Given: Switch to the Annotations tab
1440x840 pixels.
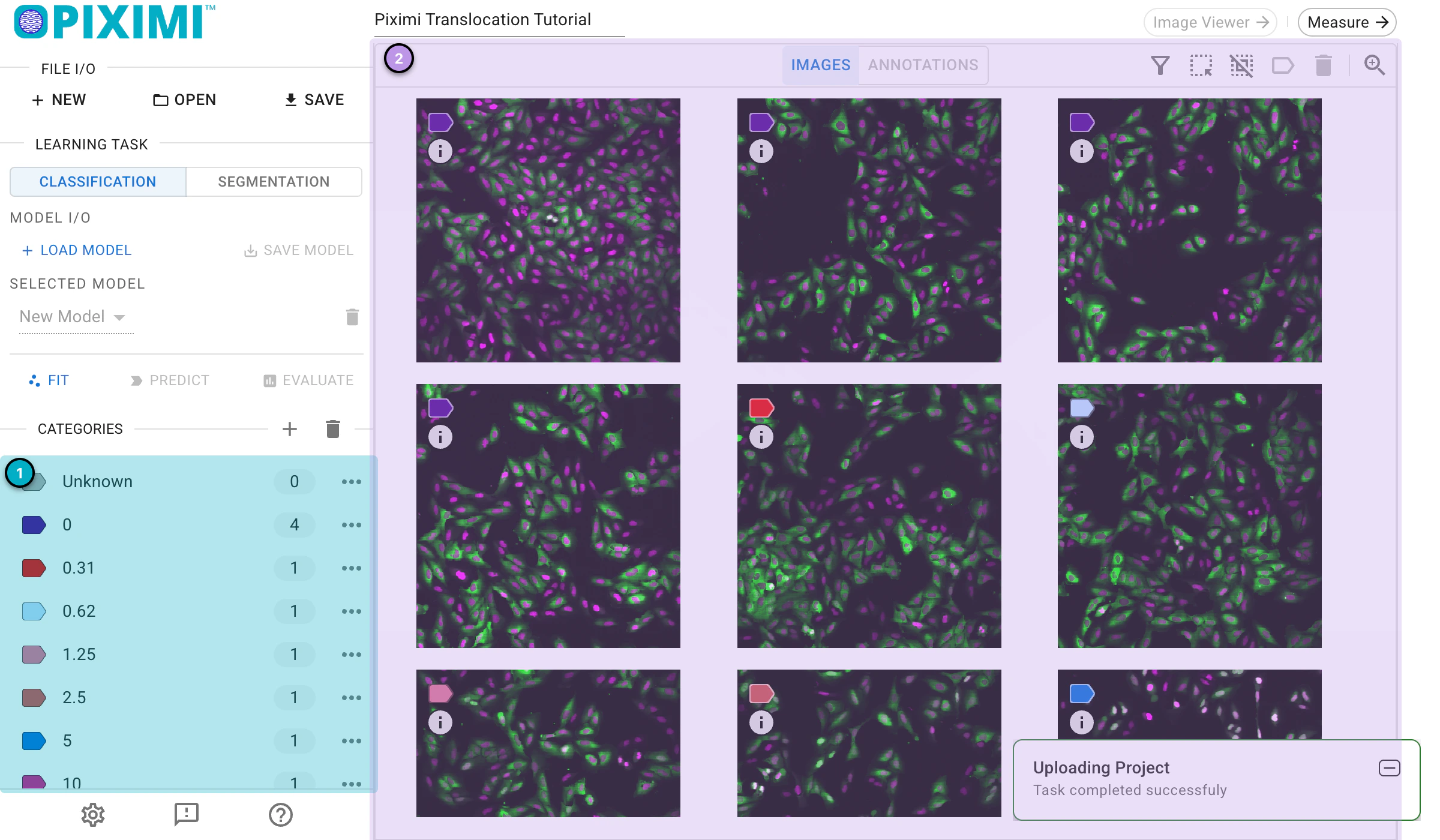Looking at the screenshot, I should [x=923, y=65].
